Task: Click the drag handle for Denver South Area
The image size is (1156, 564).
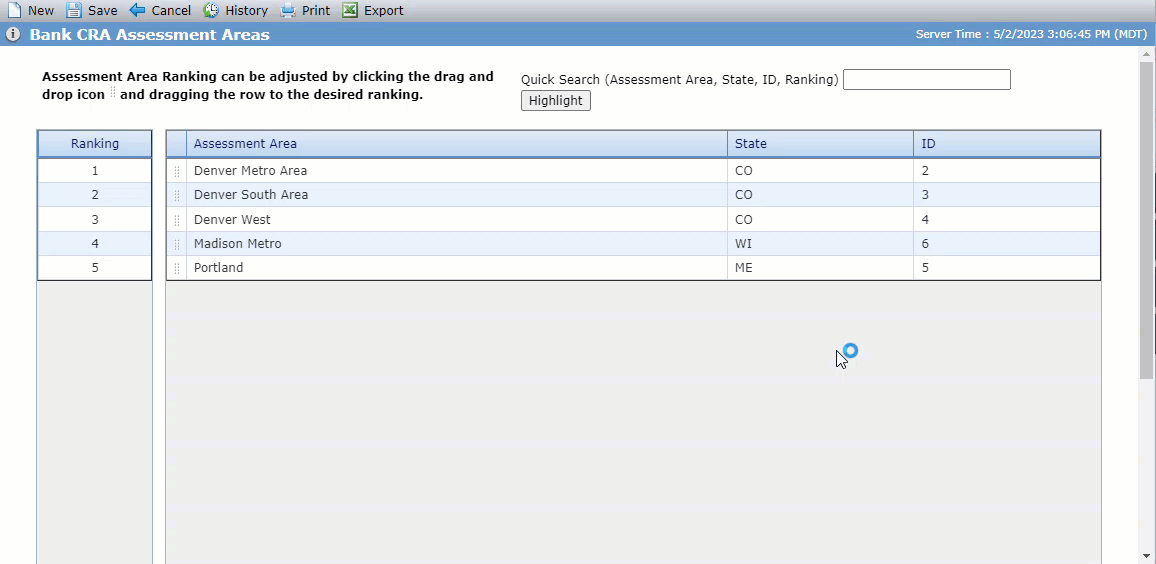Action: point(176,195)
